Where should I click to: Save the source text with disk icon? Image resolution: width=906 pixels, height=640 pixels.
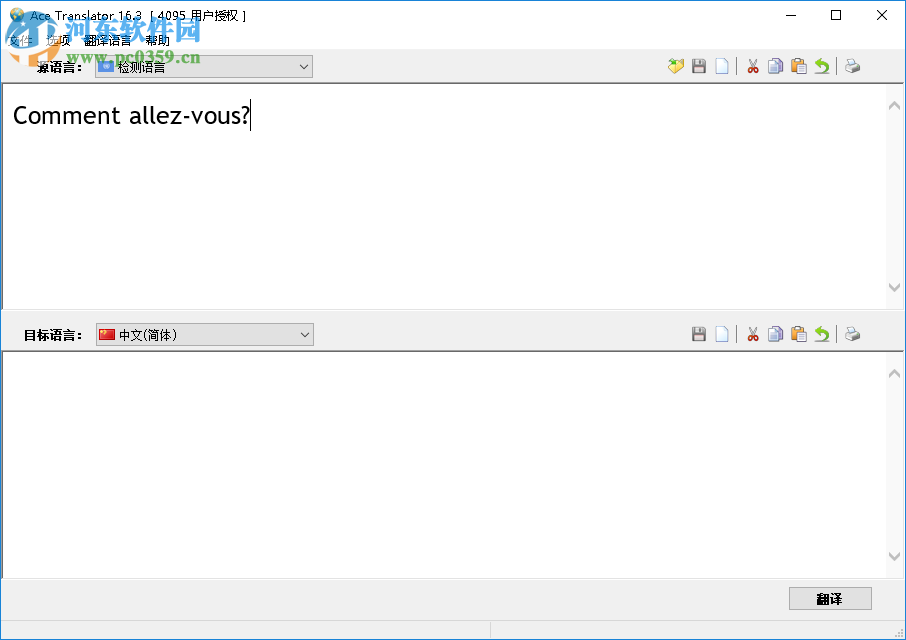point(699,66)
